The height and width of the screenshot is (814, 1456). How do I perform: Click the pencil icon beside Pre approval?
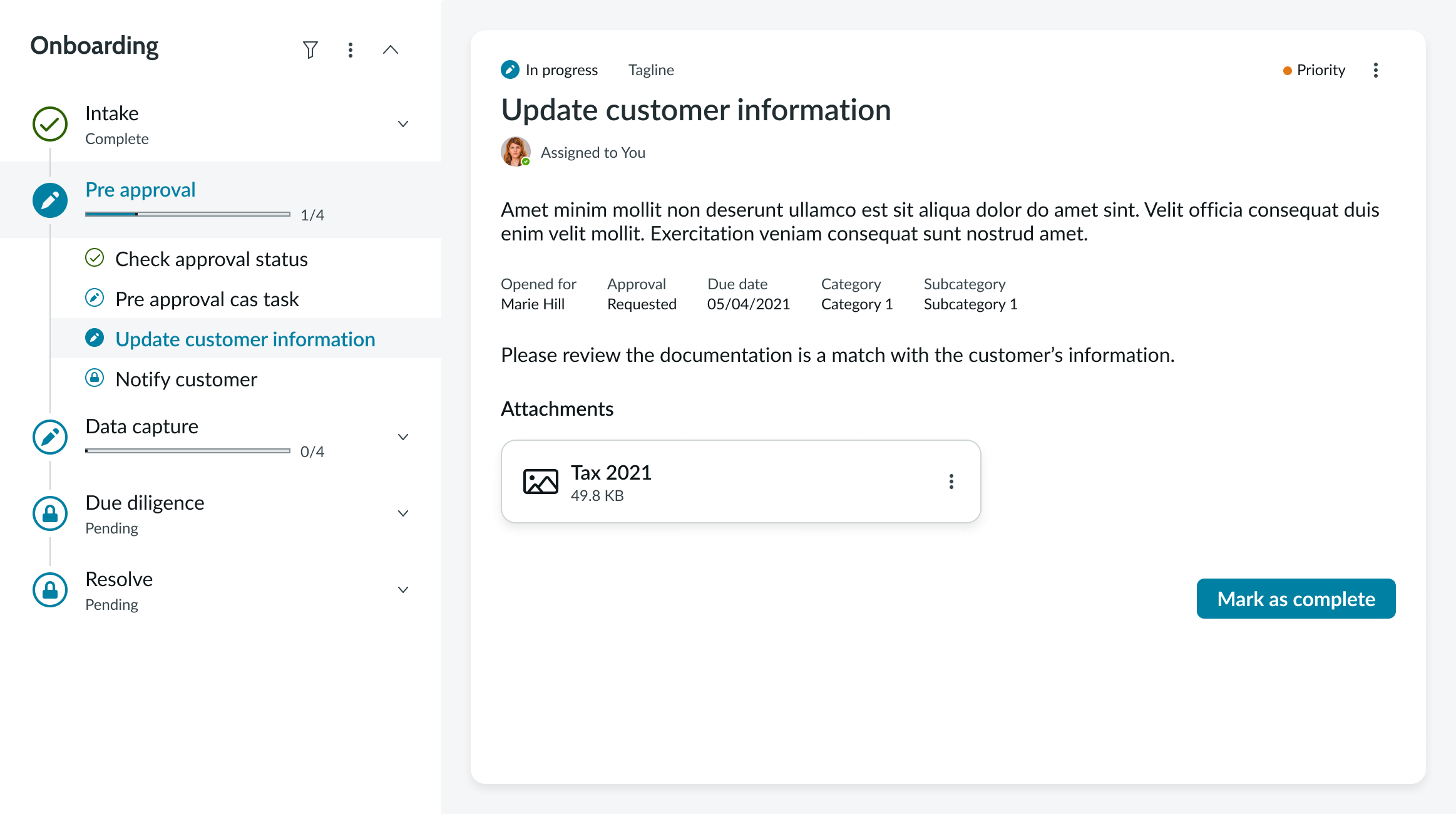coord(49,200)
